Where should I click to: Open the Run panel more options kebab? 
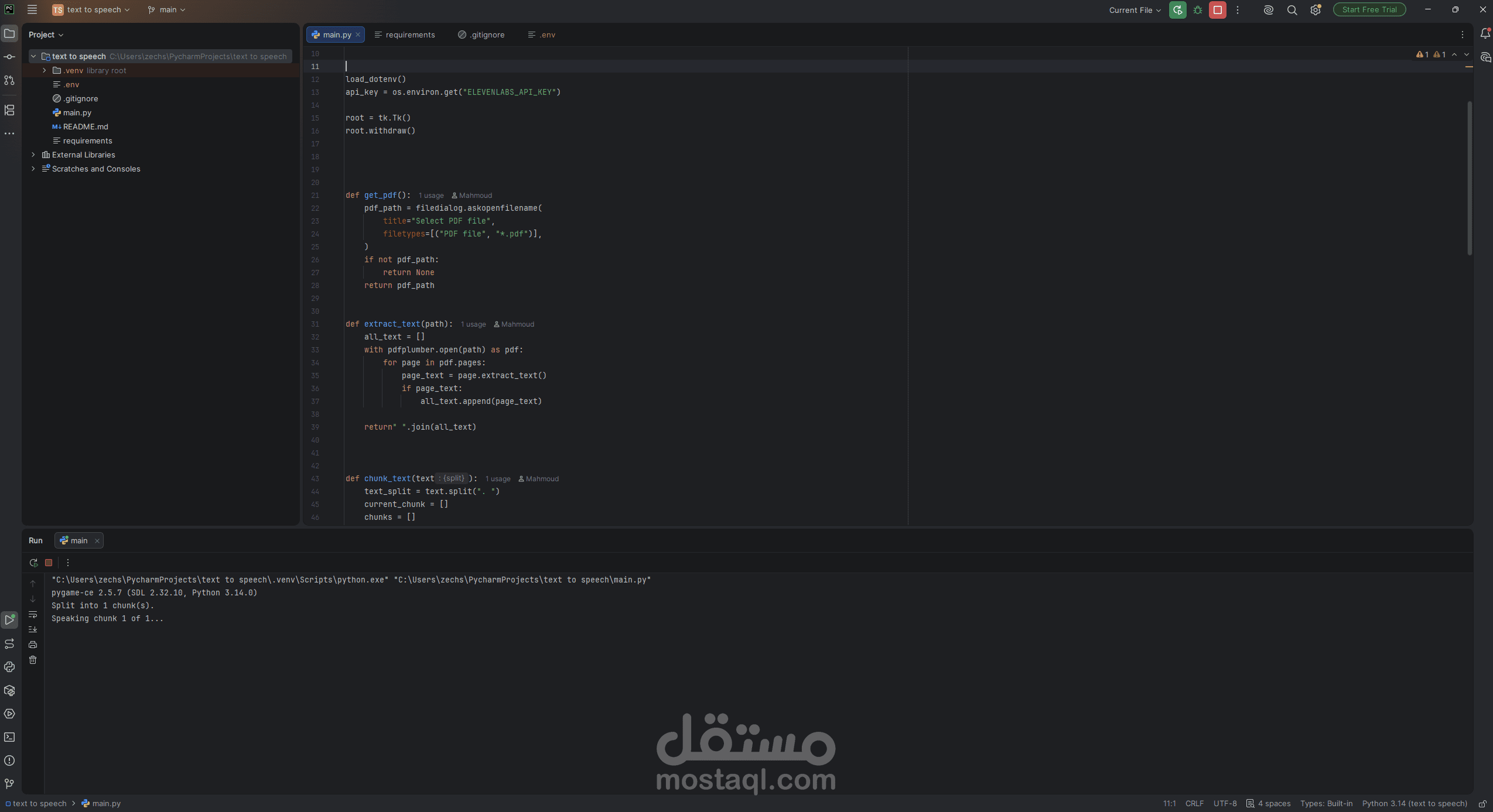tap(68, 563)
